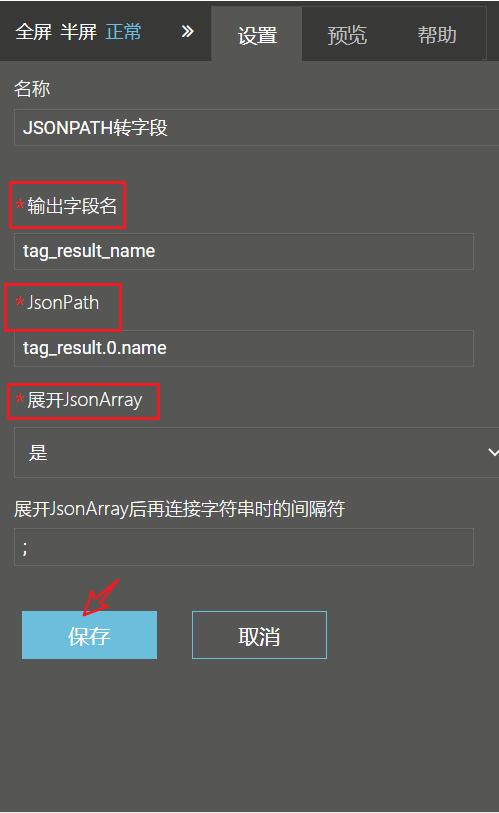Click the 展开JsonArray required label

[79, 400]
